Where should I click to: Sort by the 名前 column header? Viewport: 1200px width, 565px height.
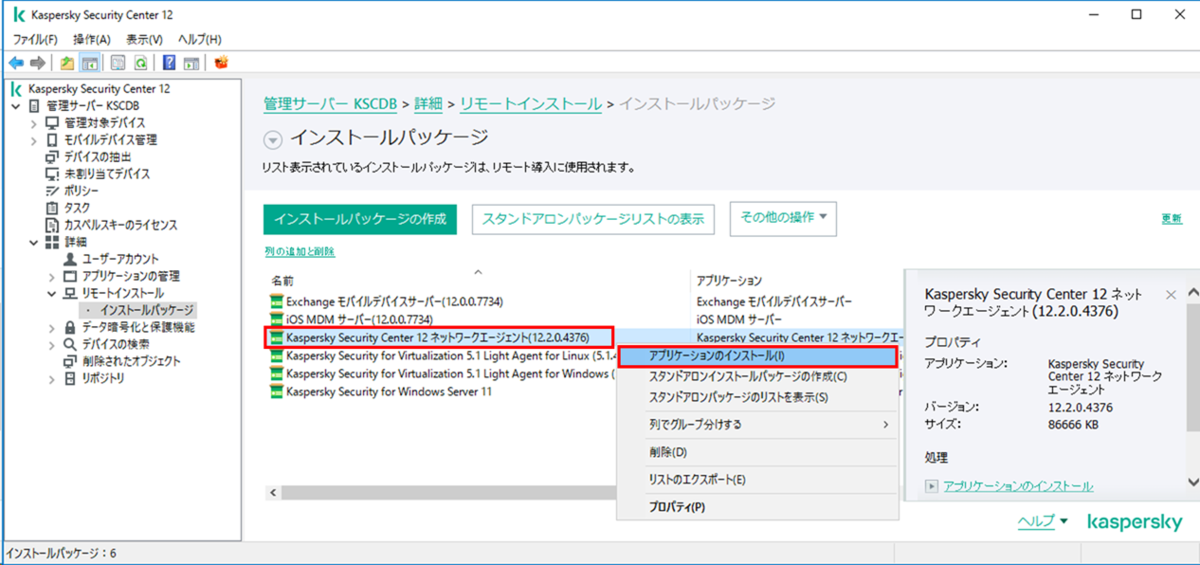(x=478, y=280)
